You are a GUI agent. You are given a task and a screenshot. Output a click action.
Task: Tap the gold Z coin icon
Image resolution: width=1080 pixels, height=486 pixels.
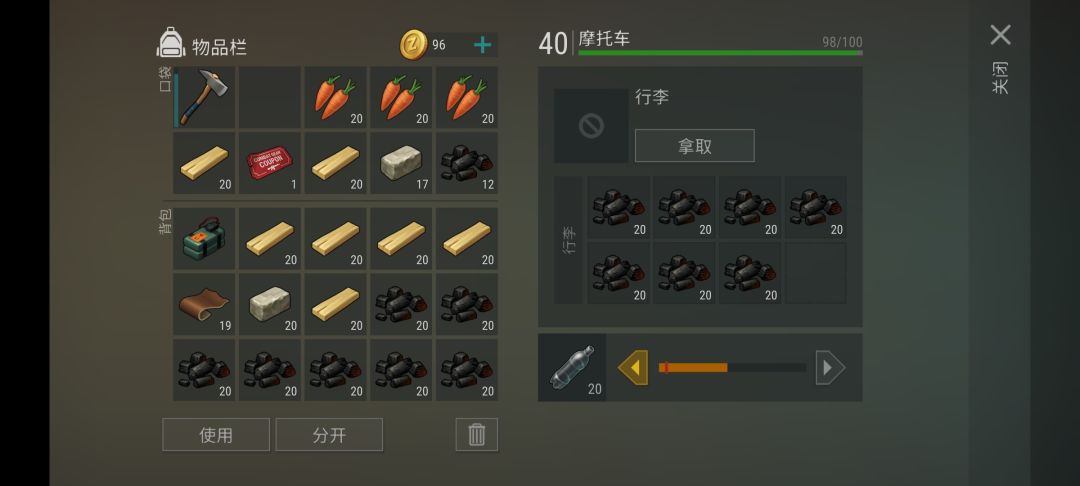click(x=414, y=45)
